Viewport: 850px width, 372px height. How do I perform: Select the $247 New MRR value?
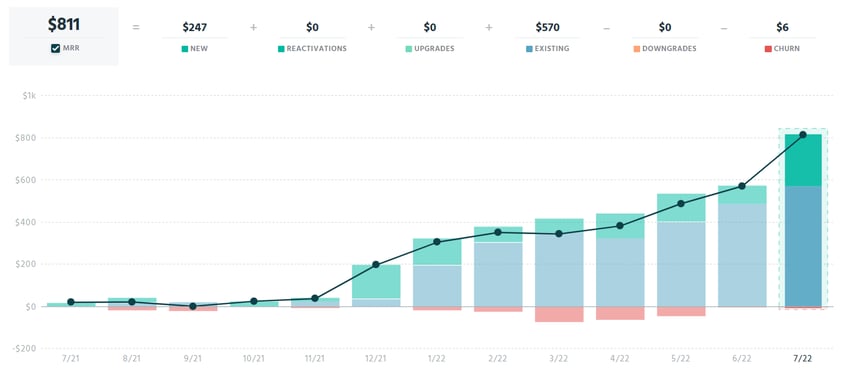[x=195, y=27]
